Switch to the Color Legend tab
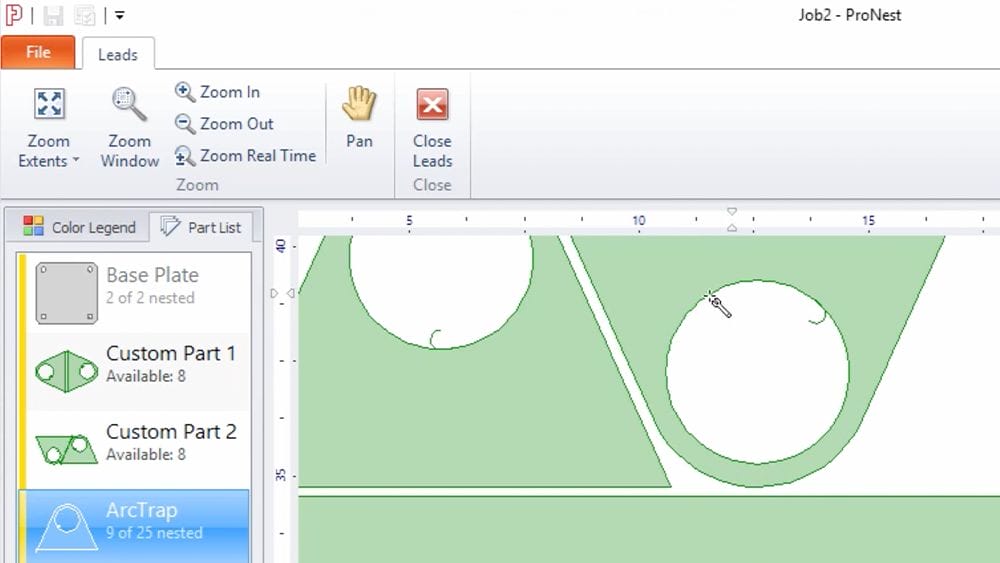The height and width of the screenshot is (563, 1000). point(79,227)
